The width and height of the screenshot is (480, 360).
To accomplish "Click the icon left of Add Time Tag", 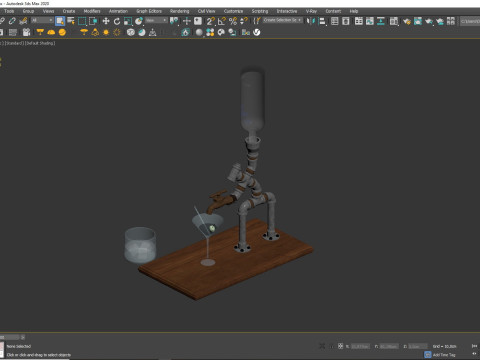I will 428,355.
